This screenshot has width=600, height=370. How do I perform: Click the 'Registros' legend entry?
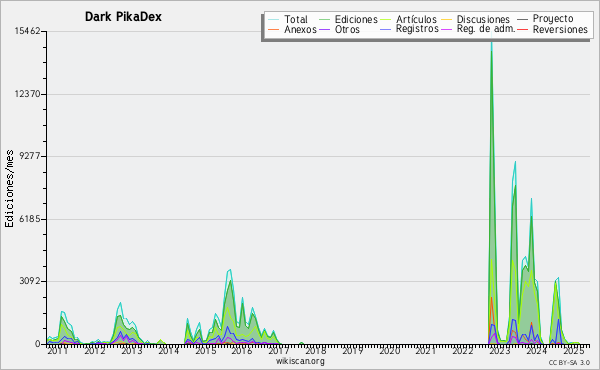[x=417, y=29]
